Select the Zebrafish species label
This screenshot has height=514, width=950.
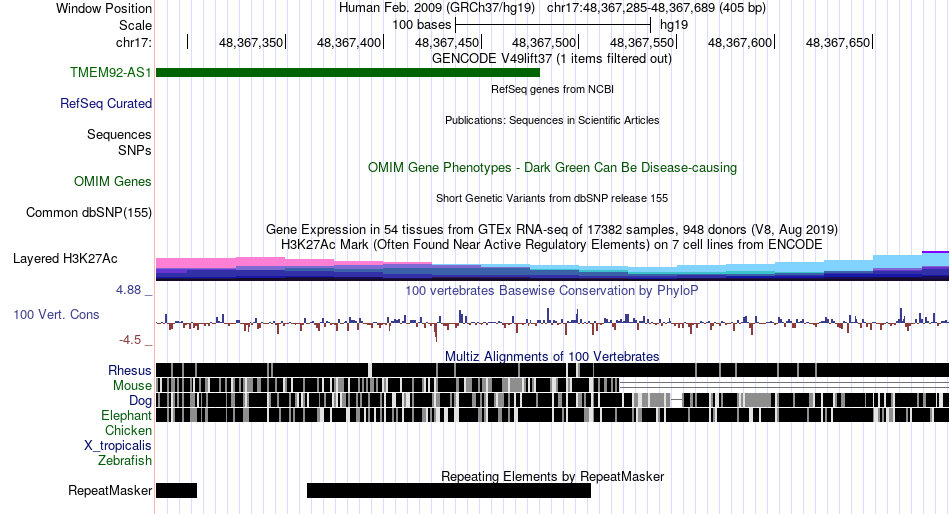(125, 461)
